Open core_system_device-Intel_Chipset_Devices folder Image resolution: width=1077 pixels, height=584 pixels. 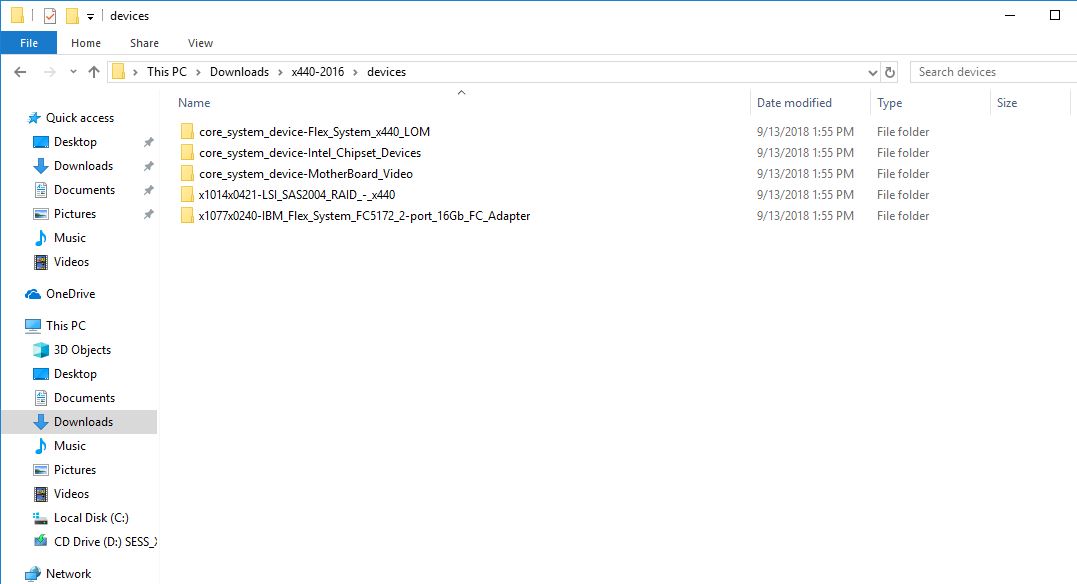coord(309,153)
